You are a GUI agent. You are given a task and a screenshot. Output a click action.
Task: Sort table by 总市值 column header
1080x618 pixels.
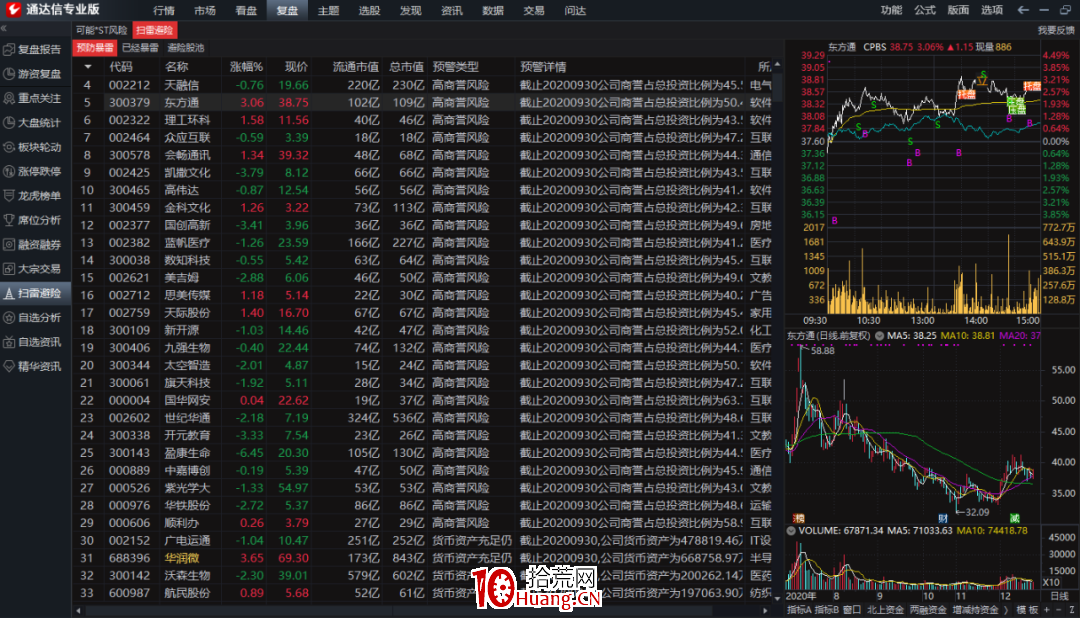[x=406, y=67]
